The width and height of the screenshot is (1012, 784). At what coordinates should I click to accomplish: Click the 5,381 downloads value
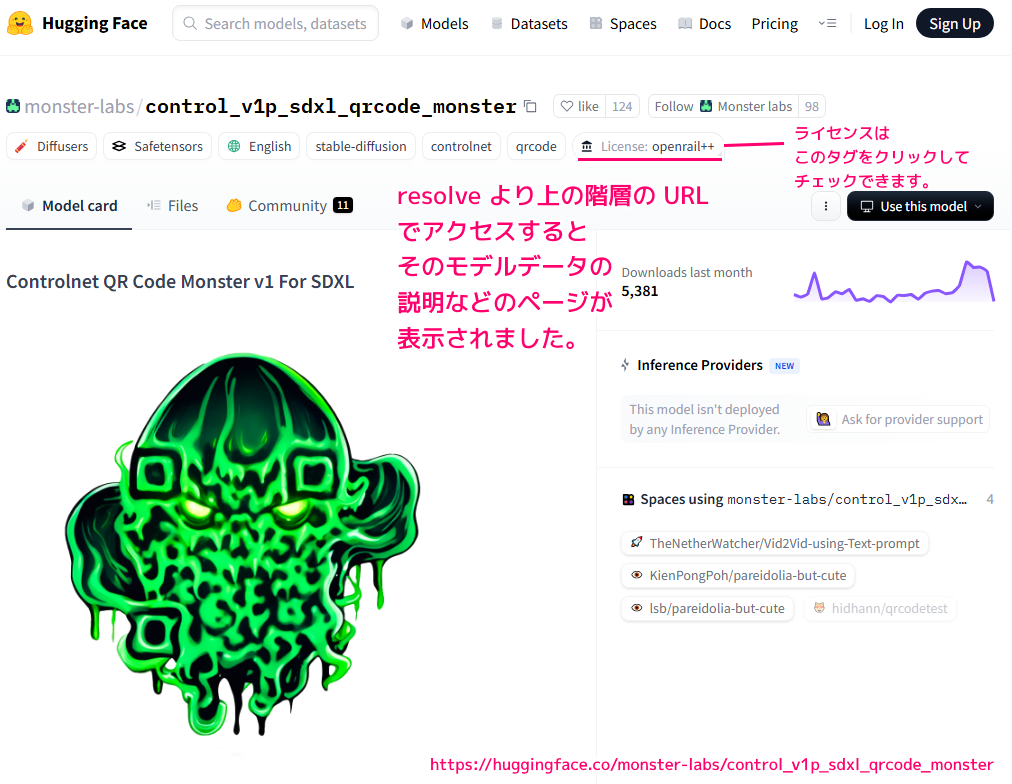(x=640, y=291)
